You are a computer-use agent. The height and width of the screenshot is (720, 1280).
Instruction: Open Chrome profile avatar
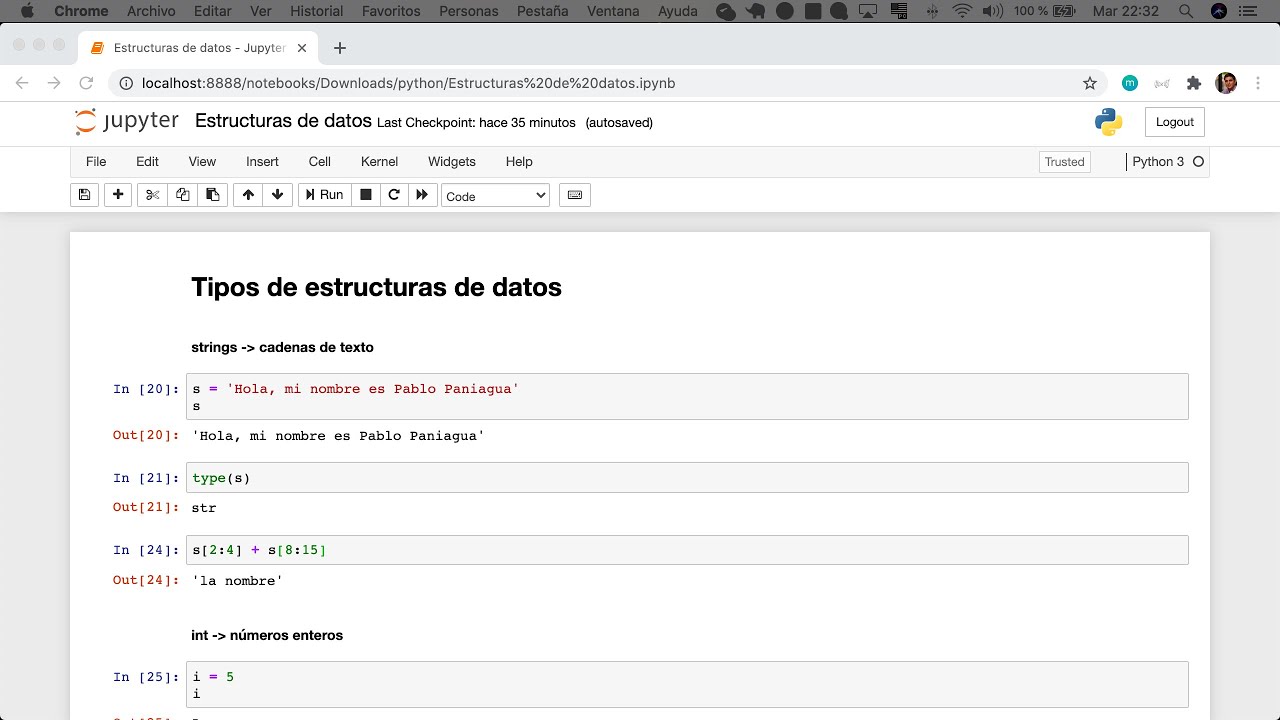click(x=1226, y=83)
